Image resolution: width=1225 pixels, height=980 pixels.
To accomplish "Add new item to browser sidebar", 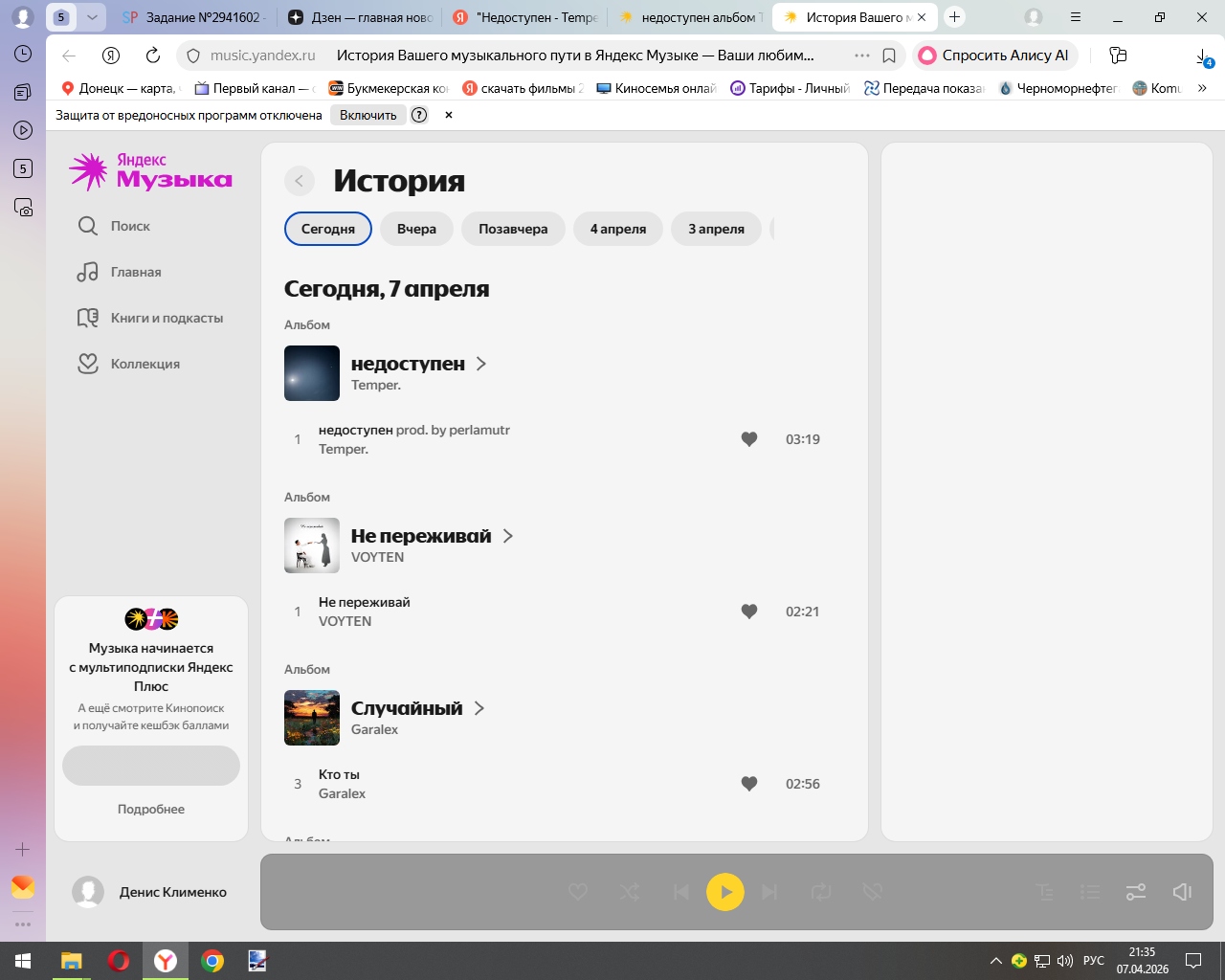I will [x=23, y=849].
